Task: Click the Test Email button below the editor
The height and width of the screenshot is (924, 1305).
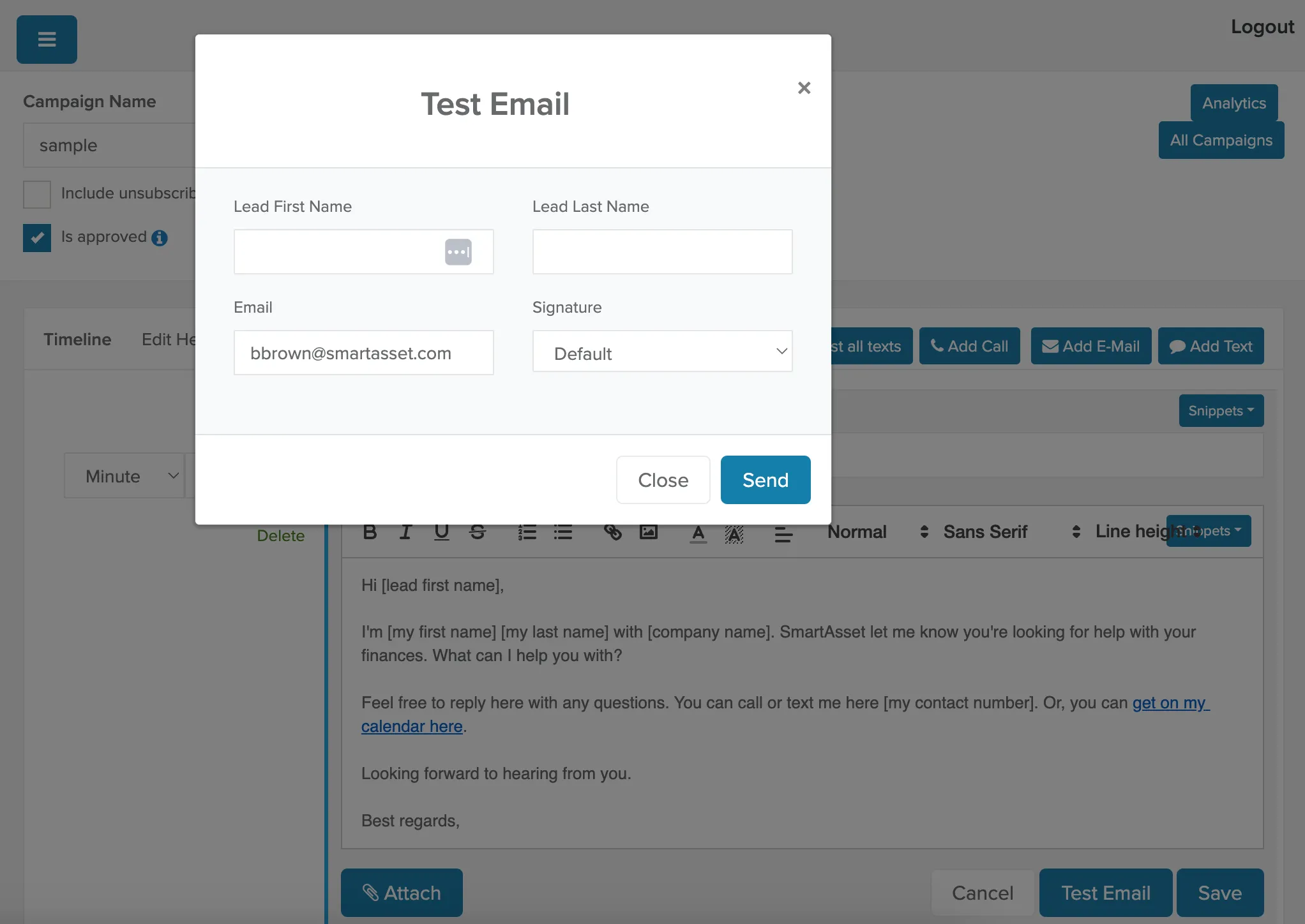Action: [1105, 893]
